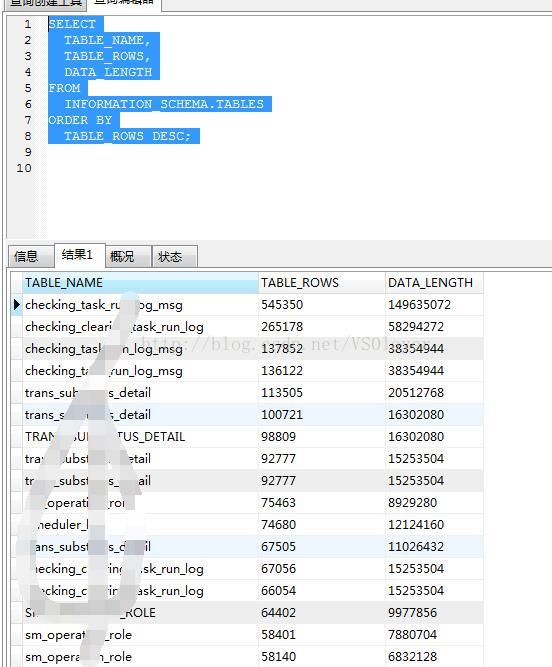
Task: Select the 11026432 cell
Action: [x=434, y=547]
